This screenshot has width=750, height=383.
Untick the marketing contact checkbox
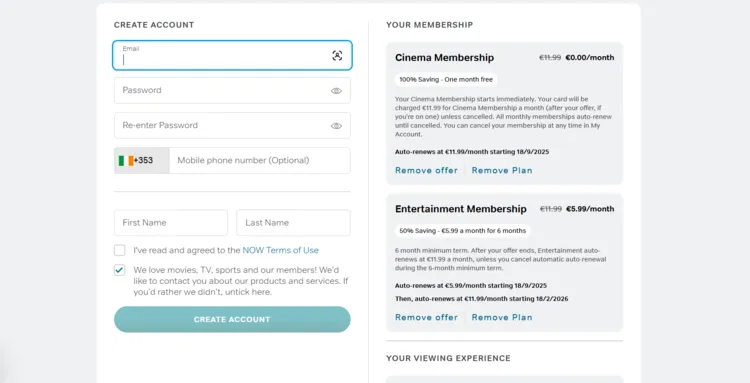pyautogui.click(x=120, y=270)
